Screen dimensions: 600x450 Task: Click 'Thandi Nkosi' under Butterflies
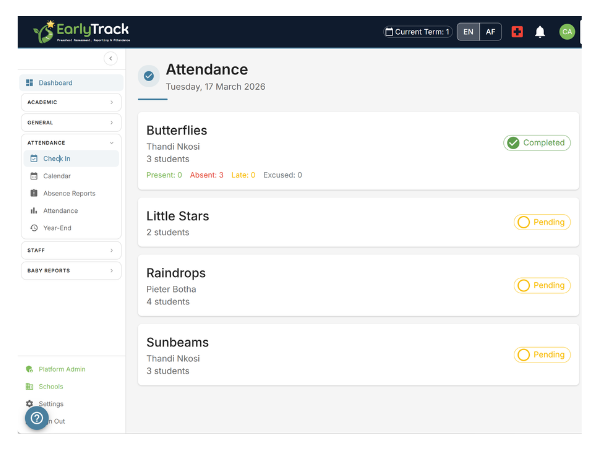click(x=173, y=147)
